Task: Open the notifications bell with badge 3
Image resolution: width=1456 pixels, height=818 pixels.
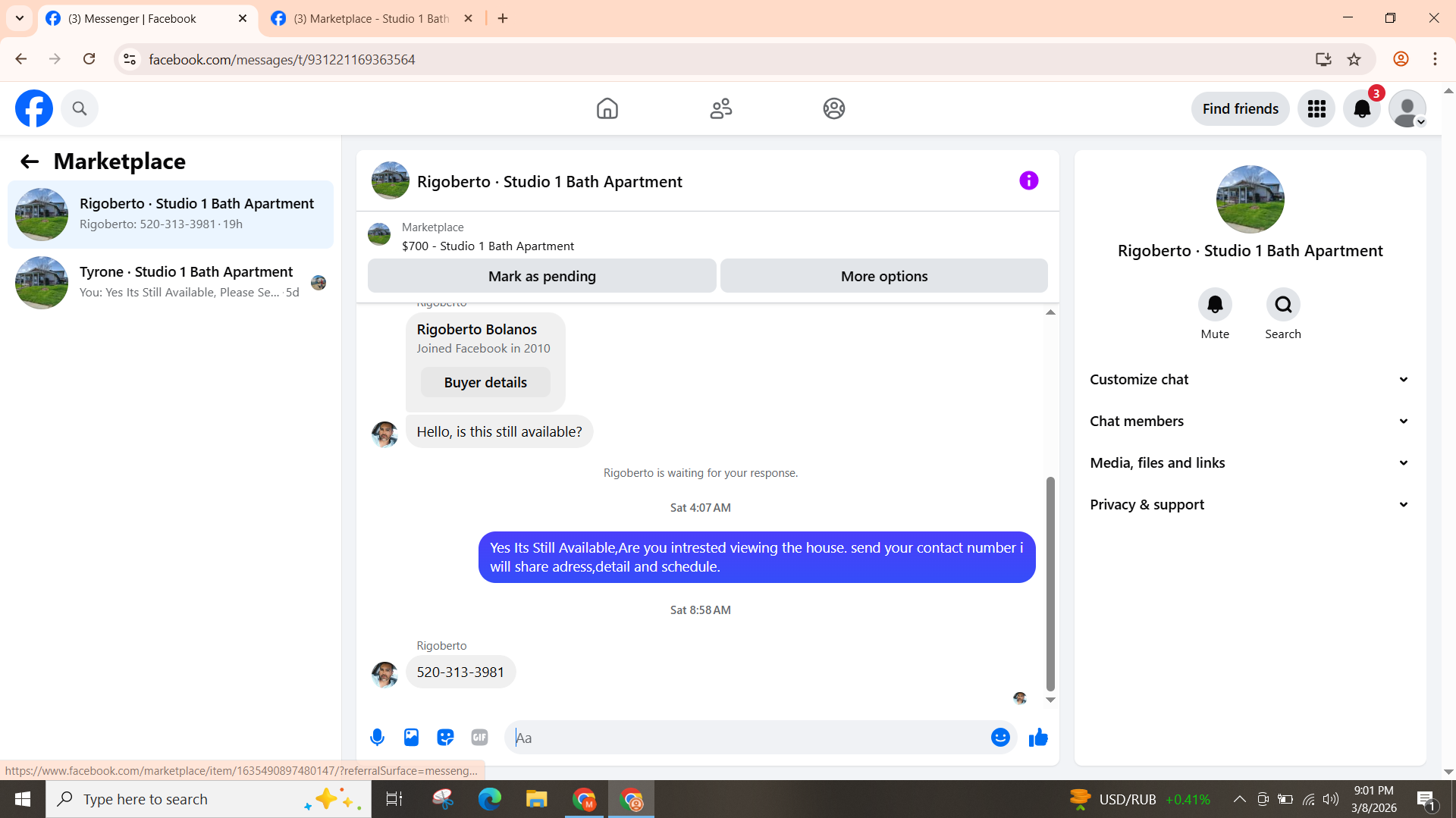Action: click(x=1362, y=108)
